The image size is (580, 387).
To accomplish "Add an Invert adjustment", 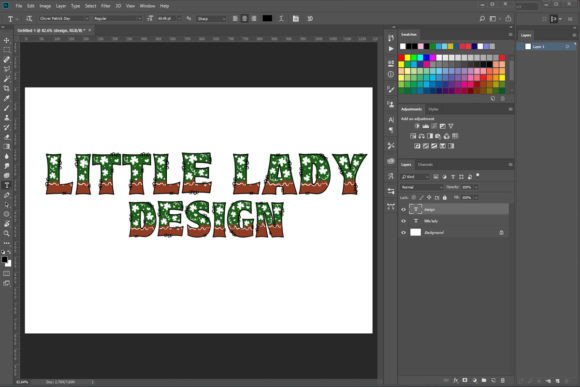I will (x=417, y=146).
